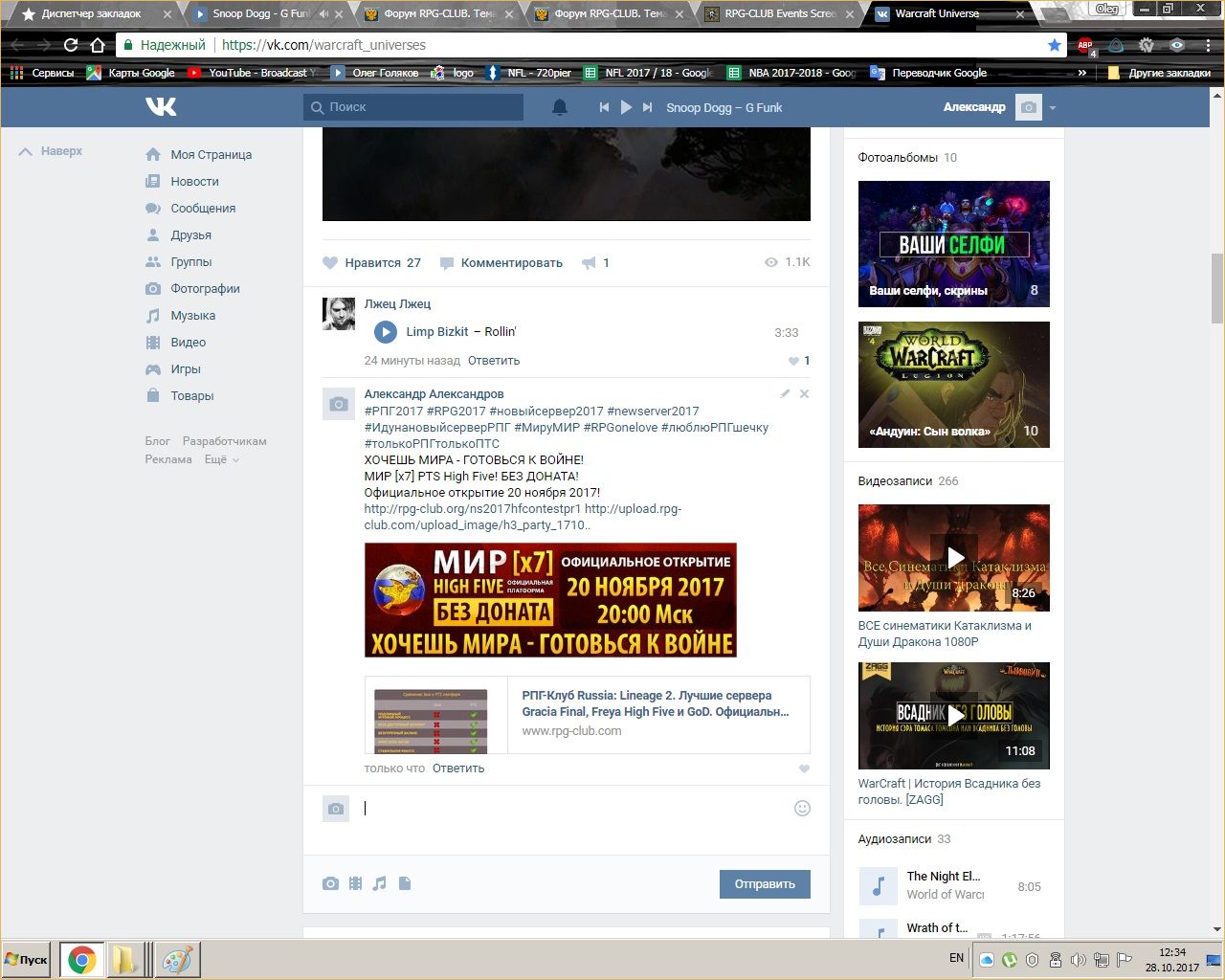Click the #РПГ2017 hashtag

[x=393, y=411]
